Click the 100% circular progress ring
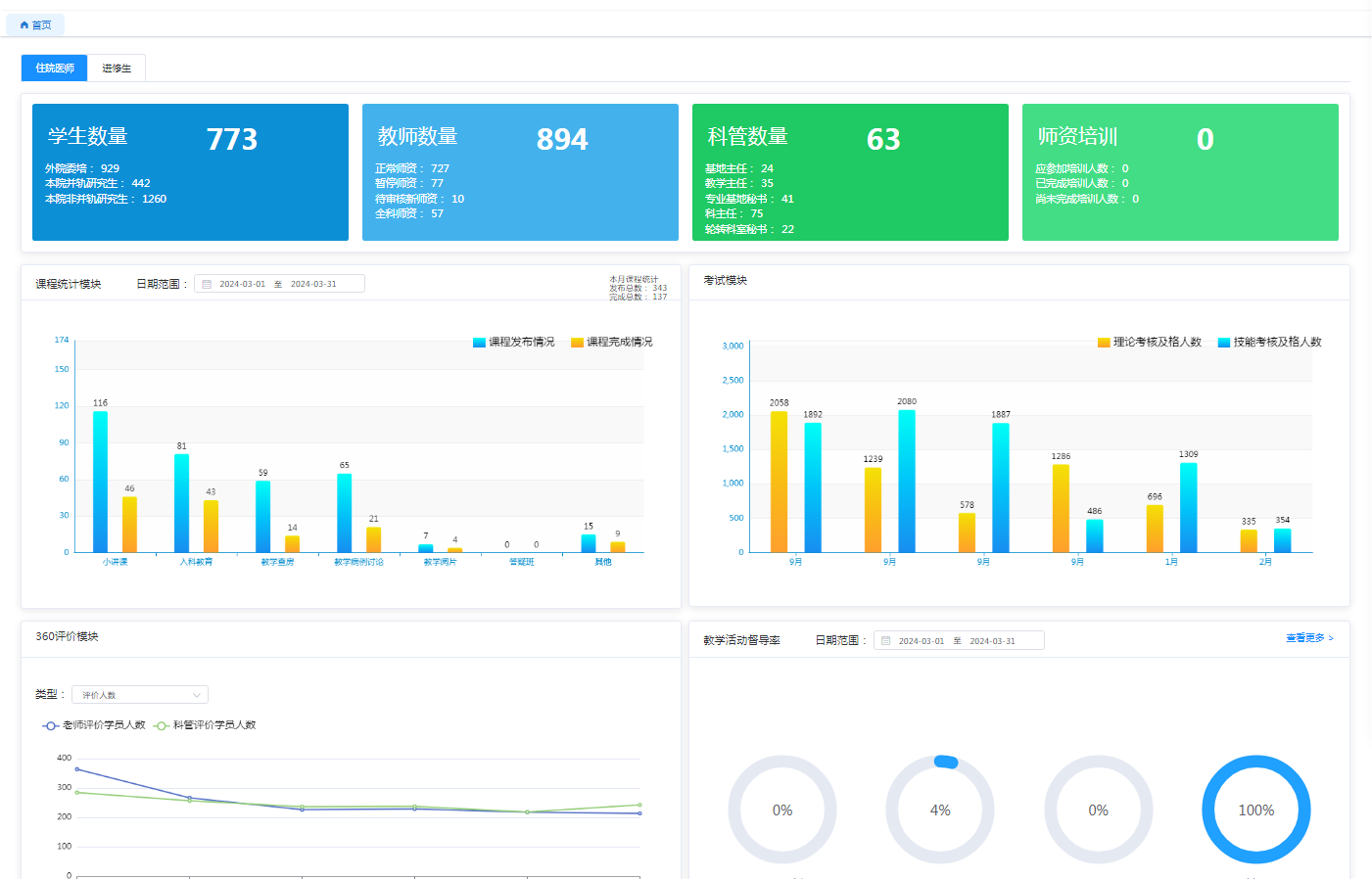The height and width of the screenshot is (879, 1372). (x=1255, y=810)
